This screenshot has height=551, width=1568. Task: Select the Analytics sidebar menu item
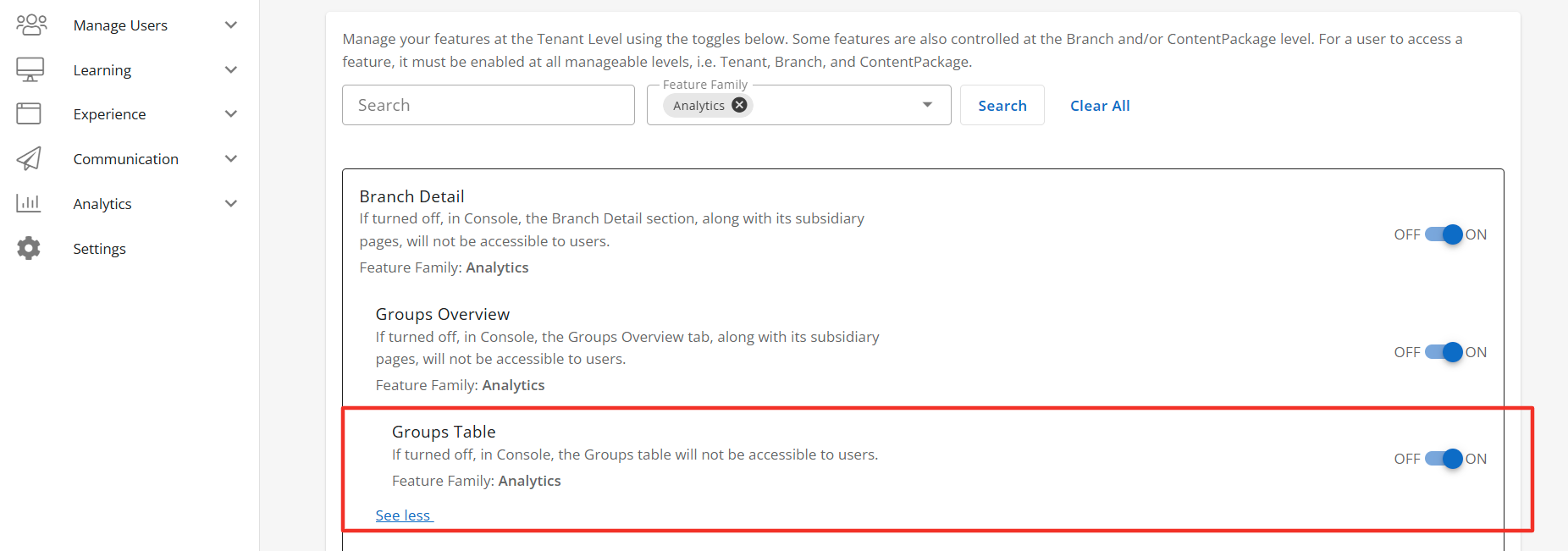point(102,204)
